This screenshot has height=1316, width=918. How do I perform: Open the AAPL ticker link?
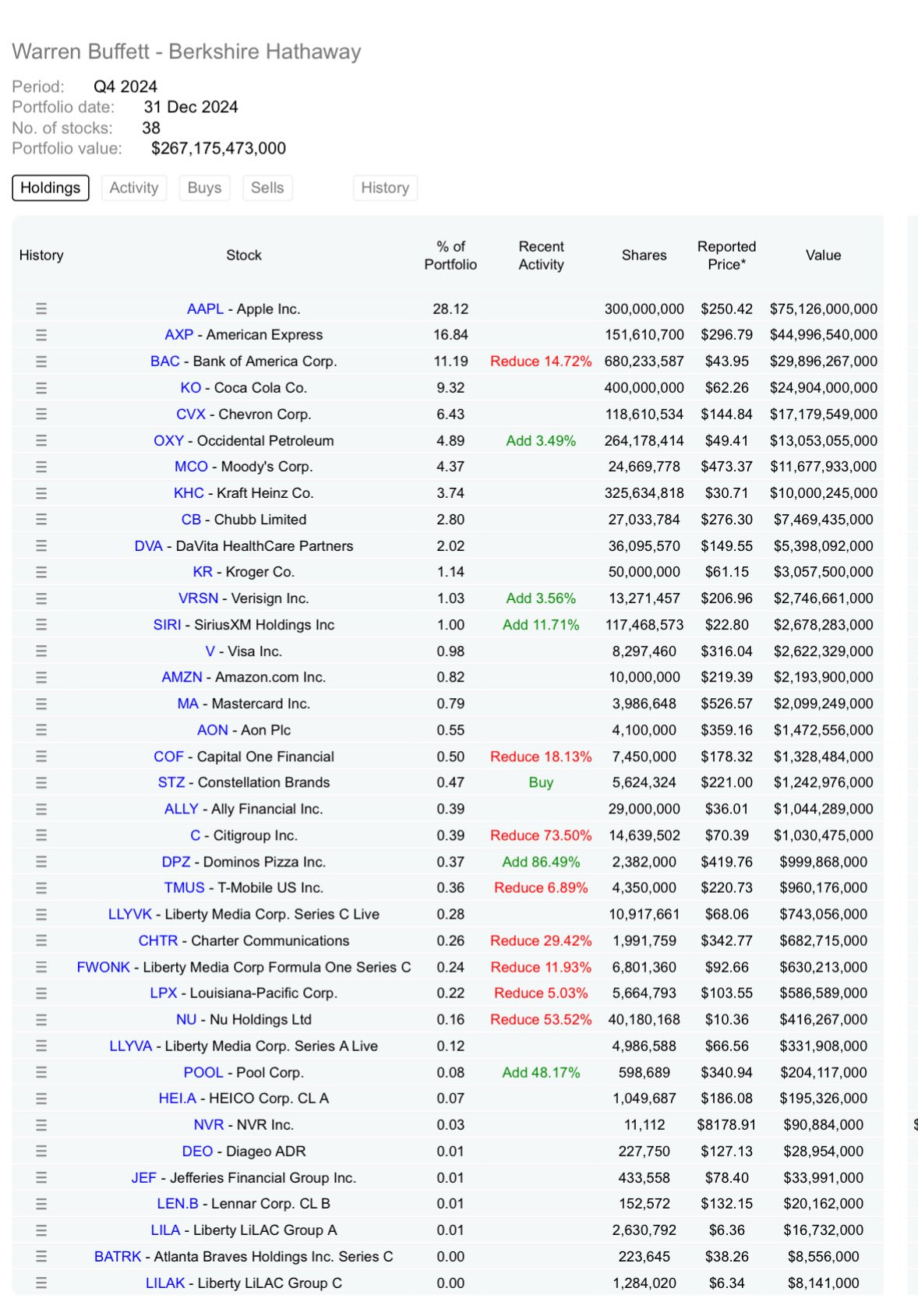pyautogui.click(x=205, y=309)
